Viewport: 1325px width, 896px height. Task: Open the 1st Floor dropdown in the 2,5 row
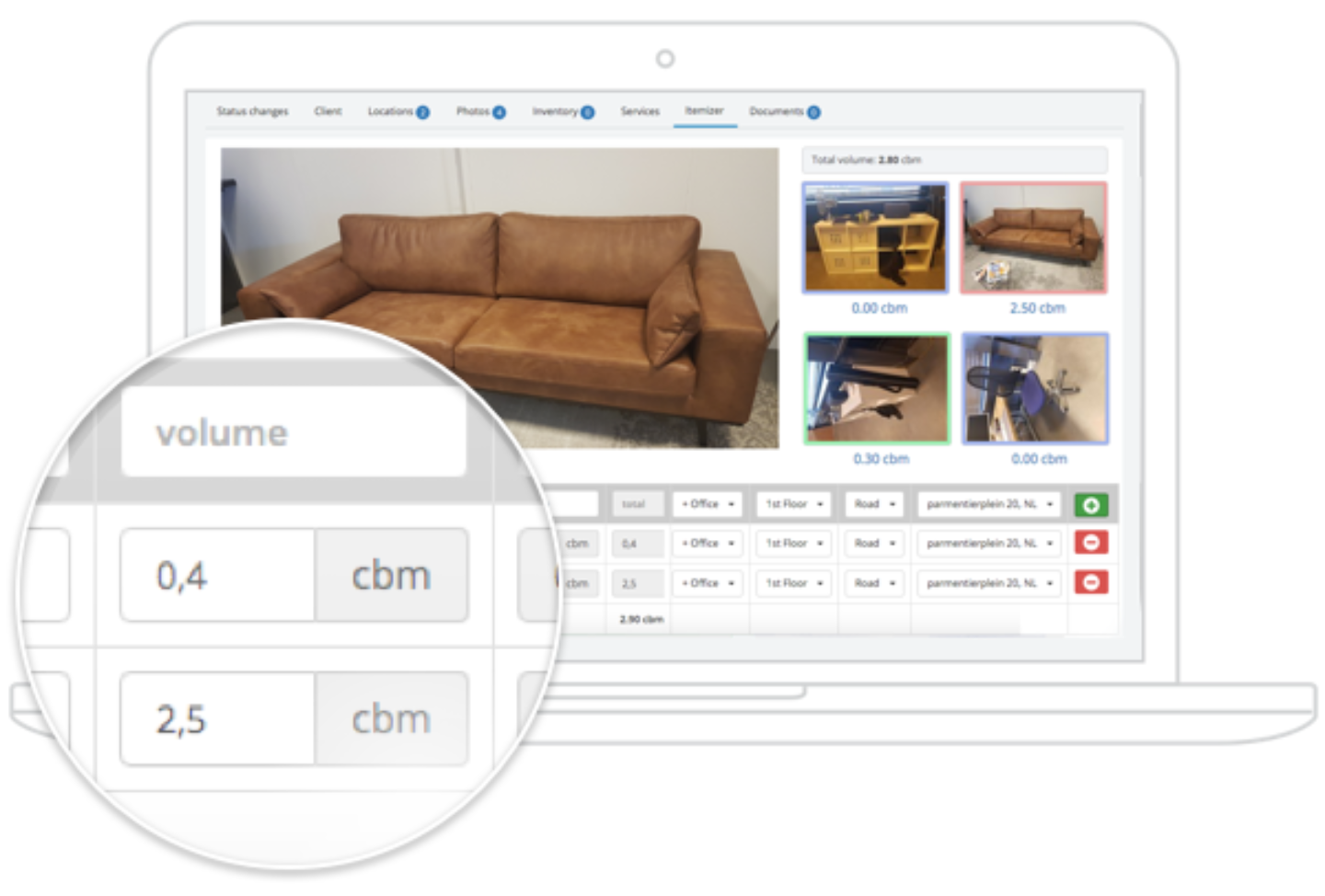793,583
